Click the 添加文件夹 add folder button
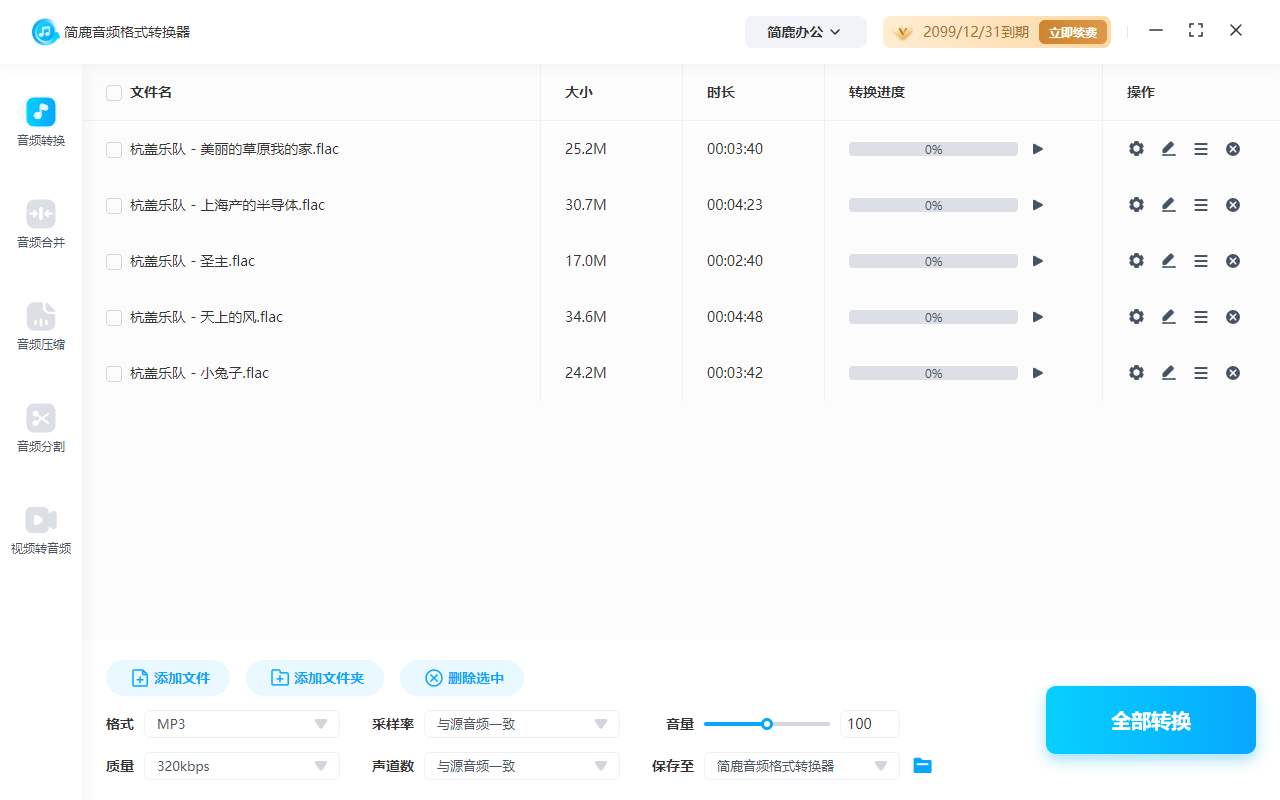 point(314,677)
